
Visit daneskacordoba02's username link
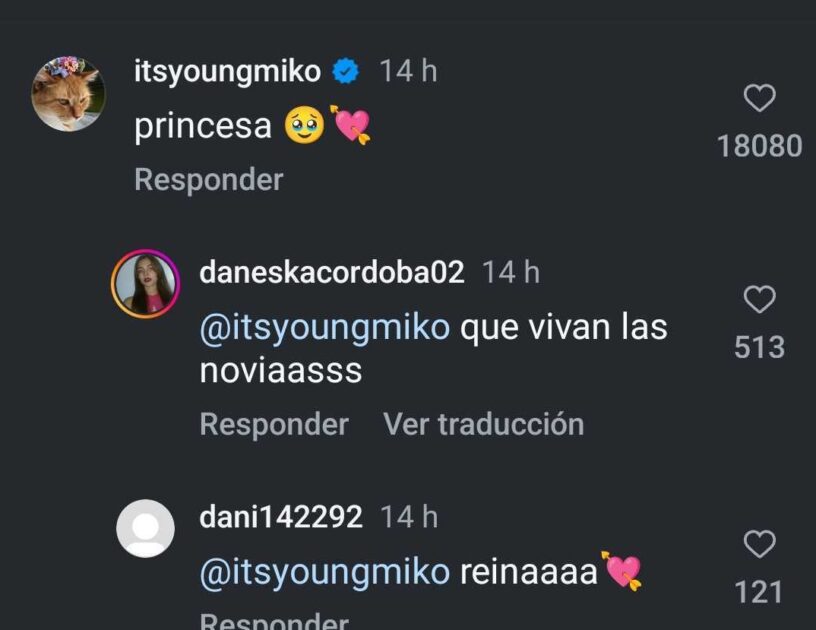[x=332, y=273]
